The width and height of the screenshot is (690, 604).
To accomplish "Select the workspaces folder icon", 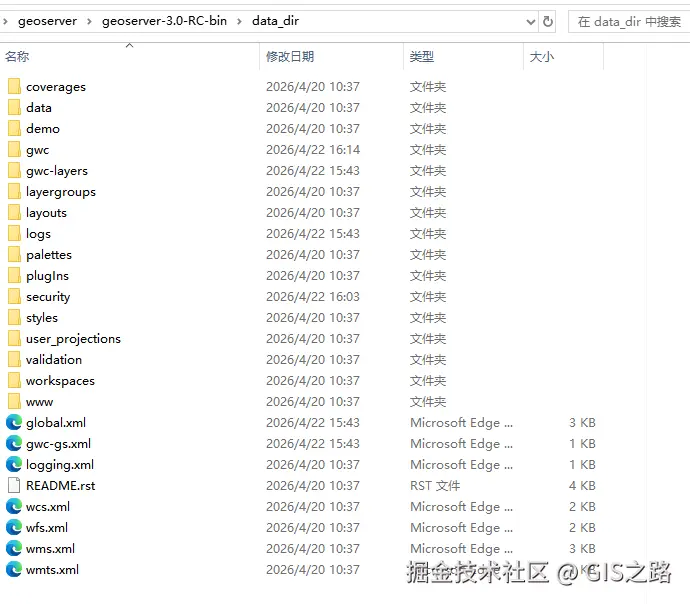I will [x=14, y=381].
